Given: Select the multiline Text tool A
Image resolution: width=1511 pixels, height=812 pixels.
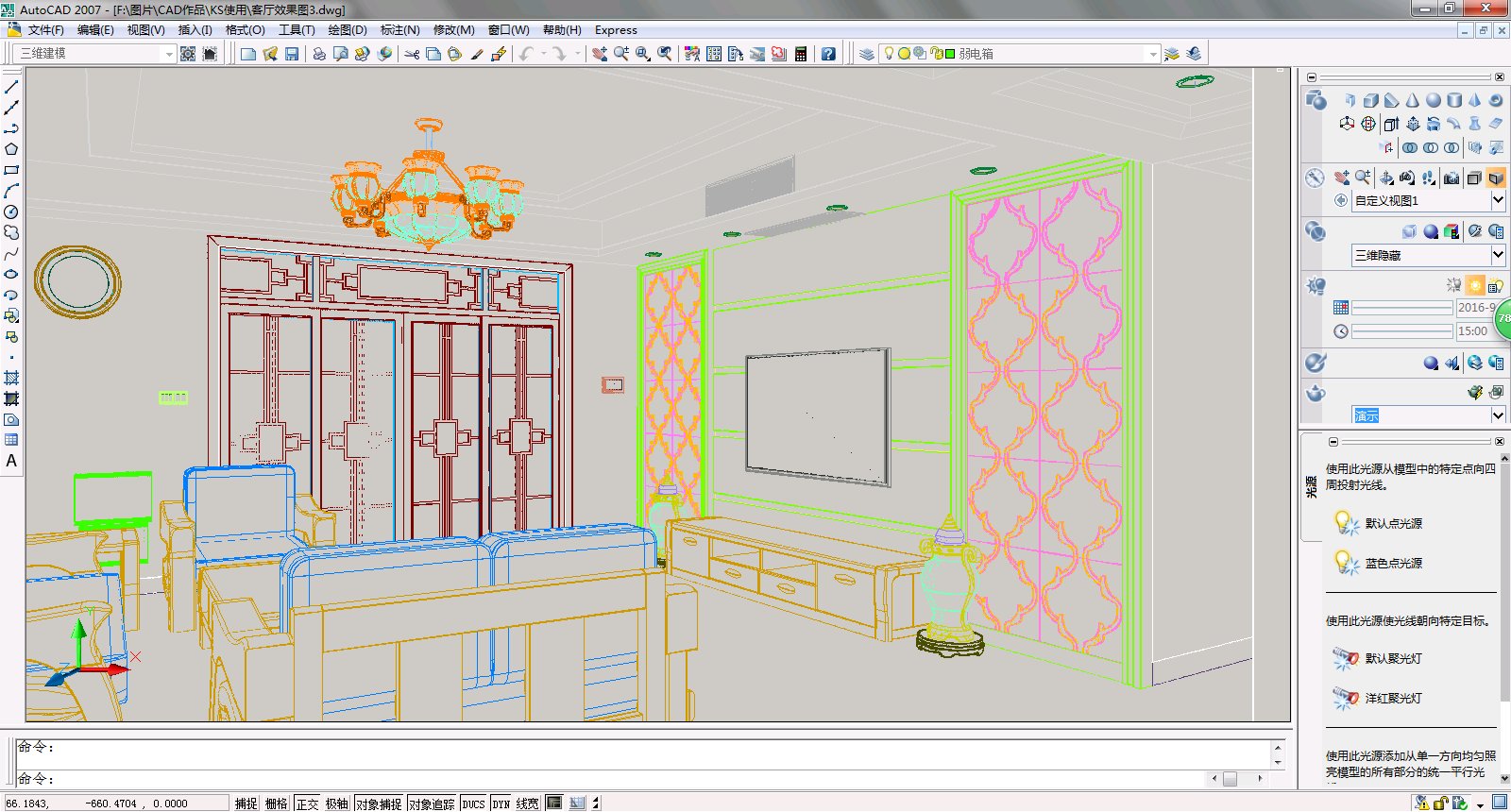Looking at the screenshot, I should pos(11,461).
